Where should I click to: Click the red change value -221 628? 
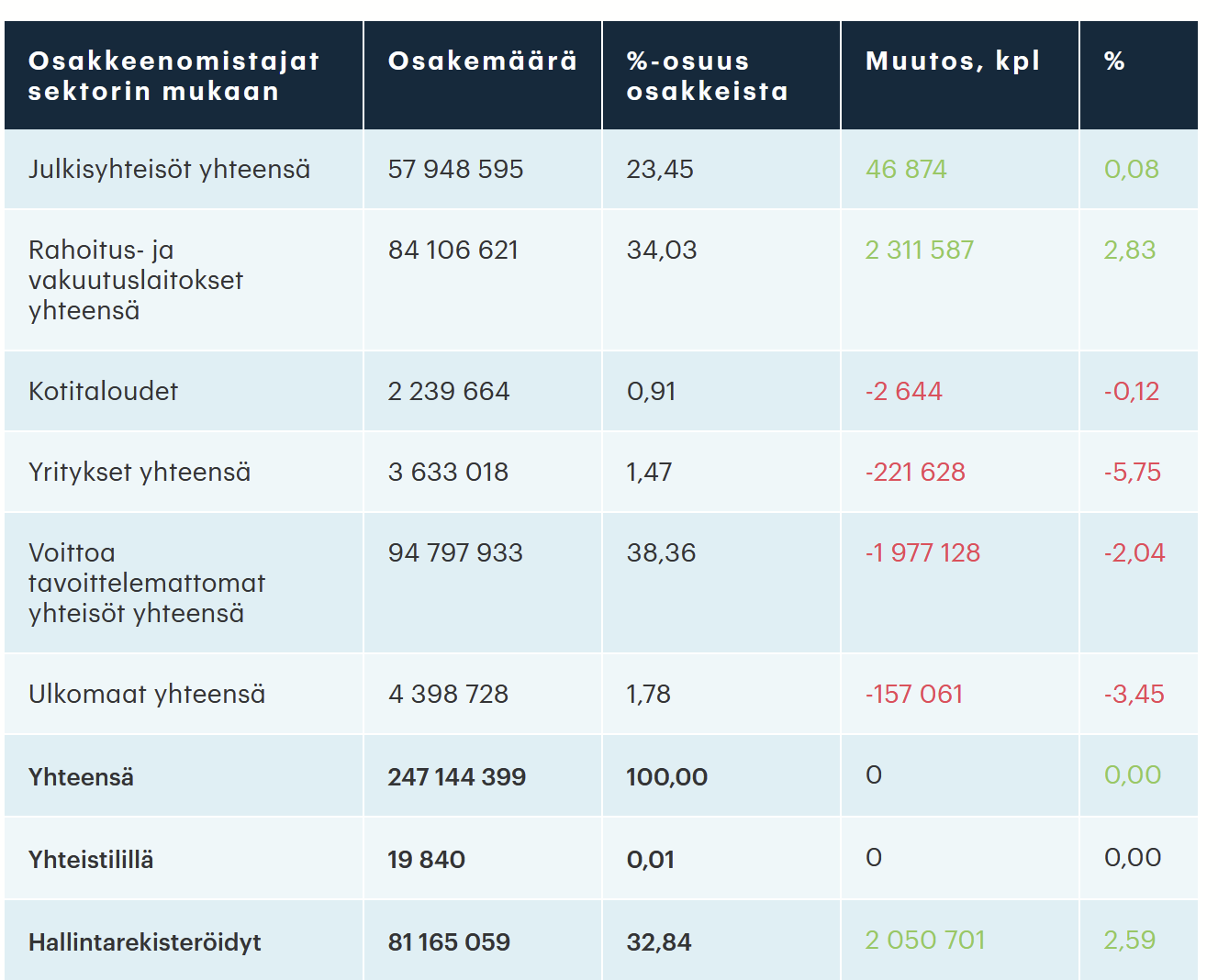tap(915, 473)
